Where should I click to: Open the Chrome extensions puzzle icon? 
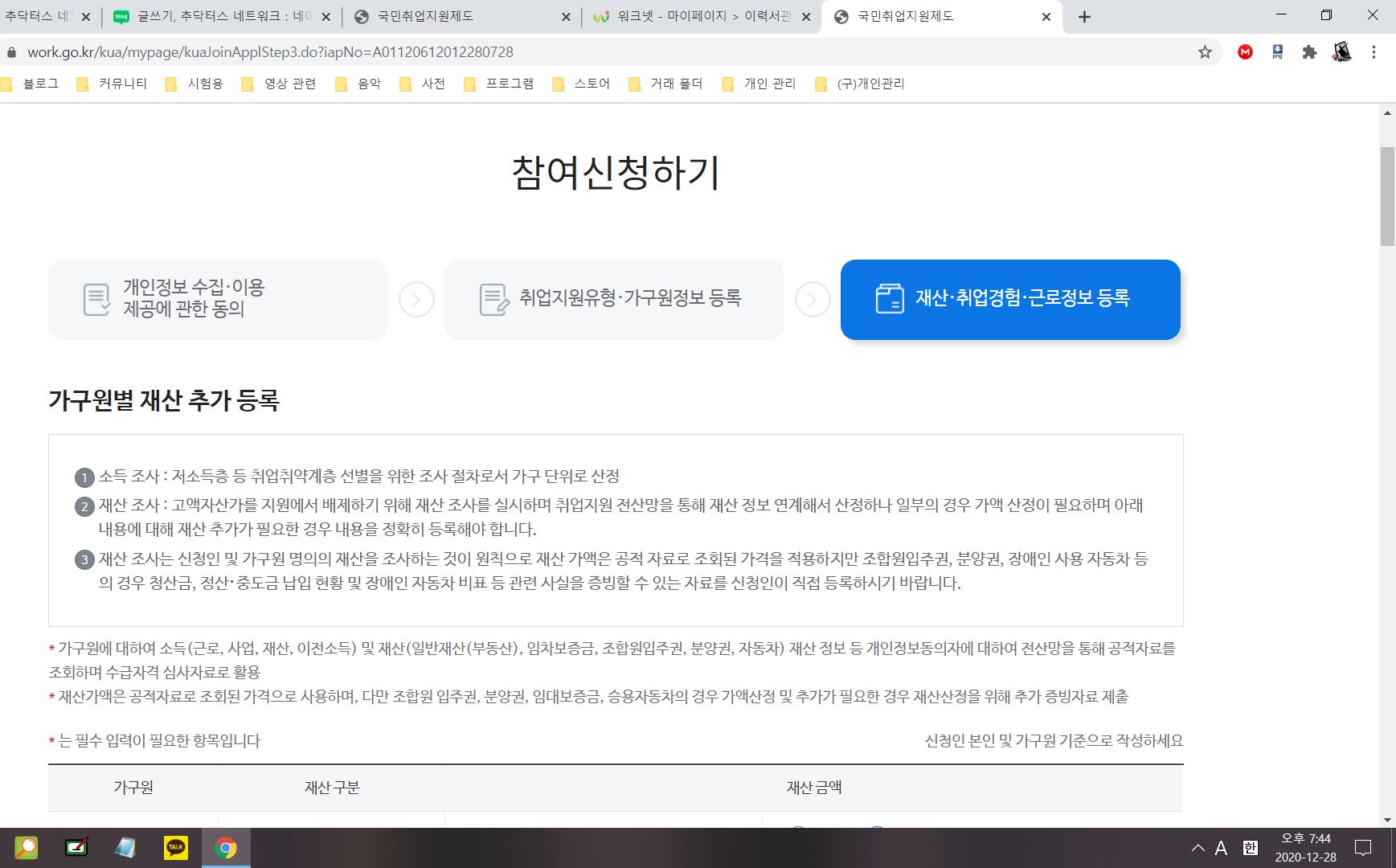(x=1309, y=52)
